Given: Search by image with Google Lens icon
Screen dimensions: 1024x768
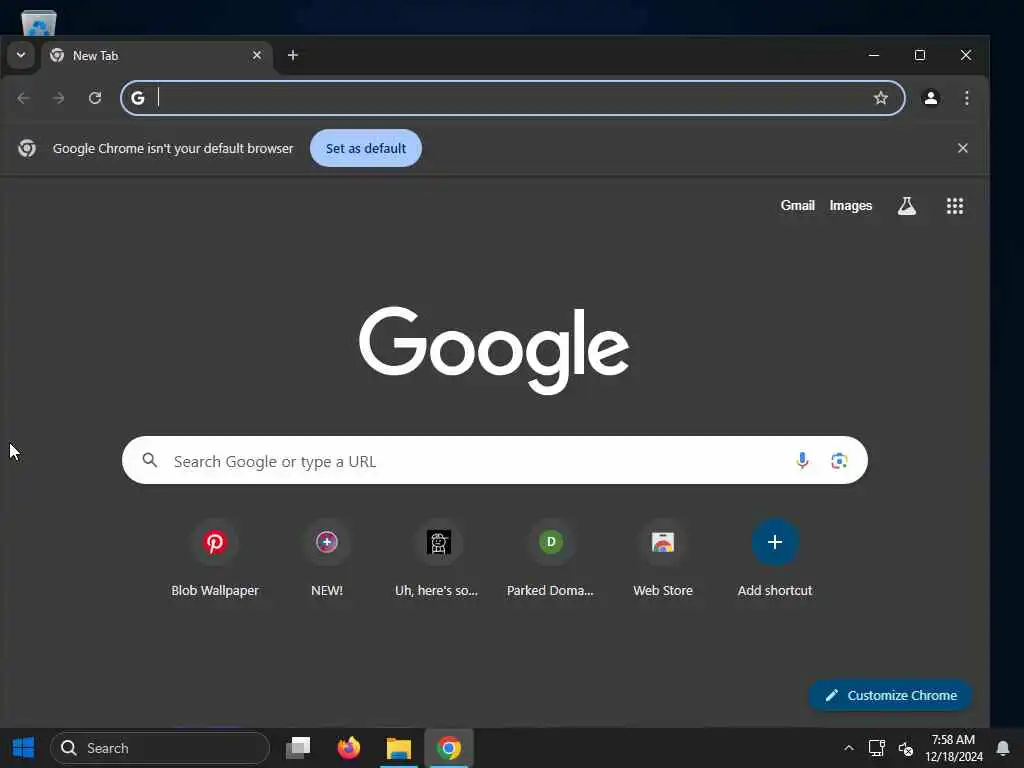Looking at the screenshot, I should click(x=839, y=460).
